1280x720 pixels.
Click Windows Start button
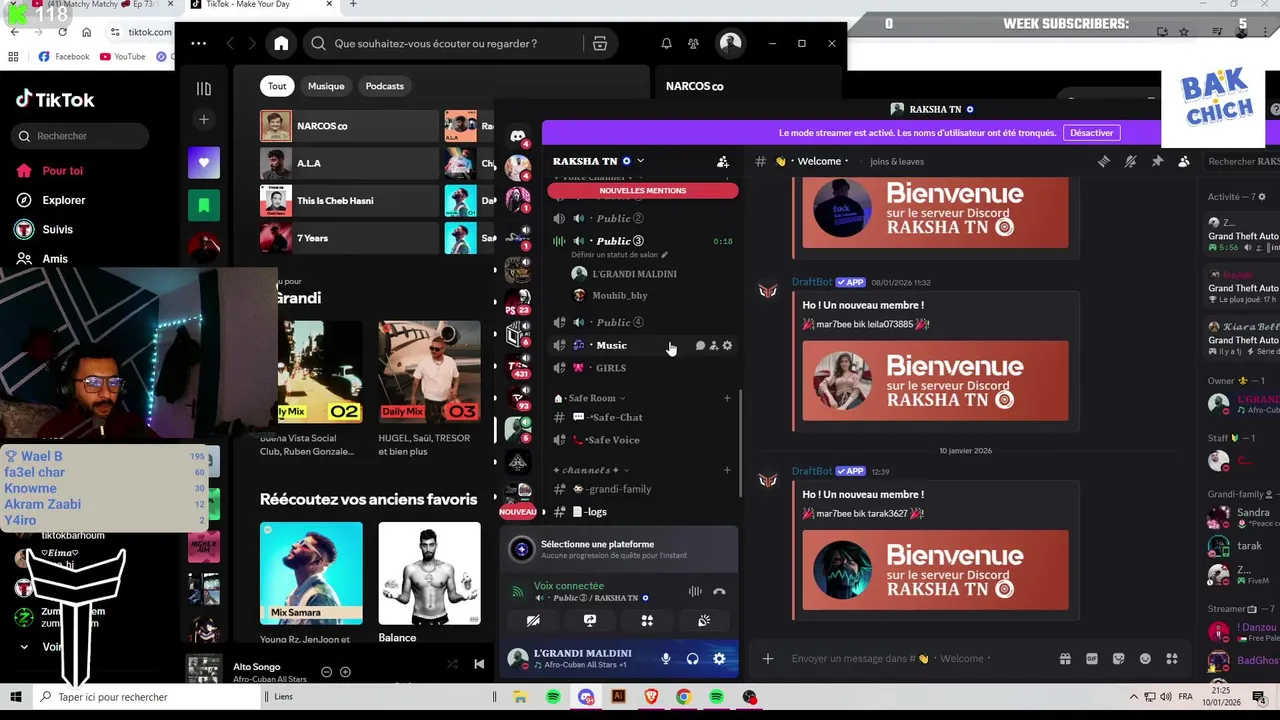16,697
